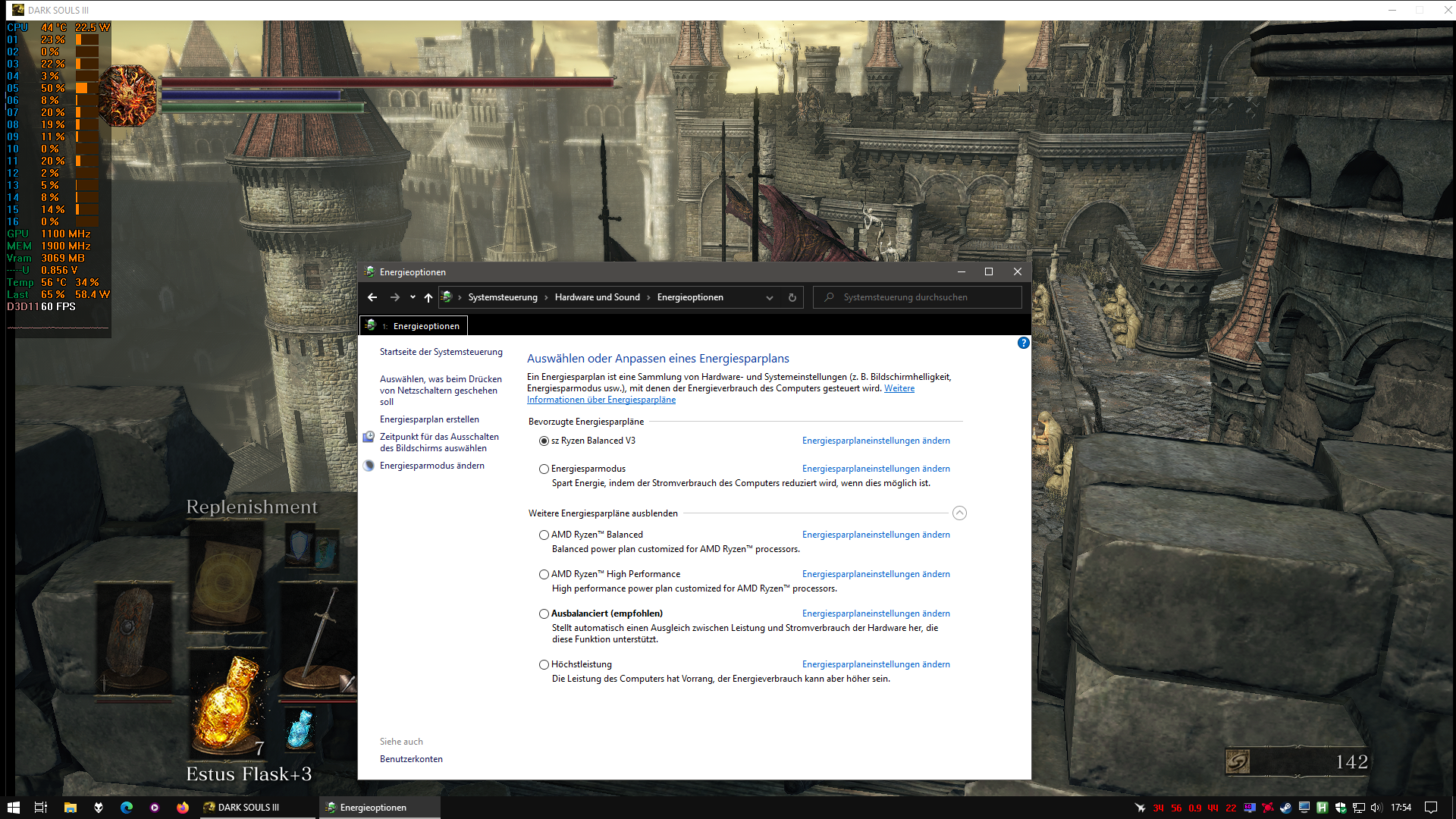
Task: Open Windows Start menu
Action: click(x=13, y=808)
